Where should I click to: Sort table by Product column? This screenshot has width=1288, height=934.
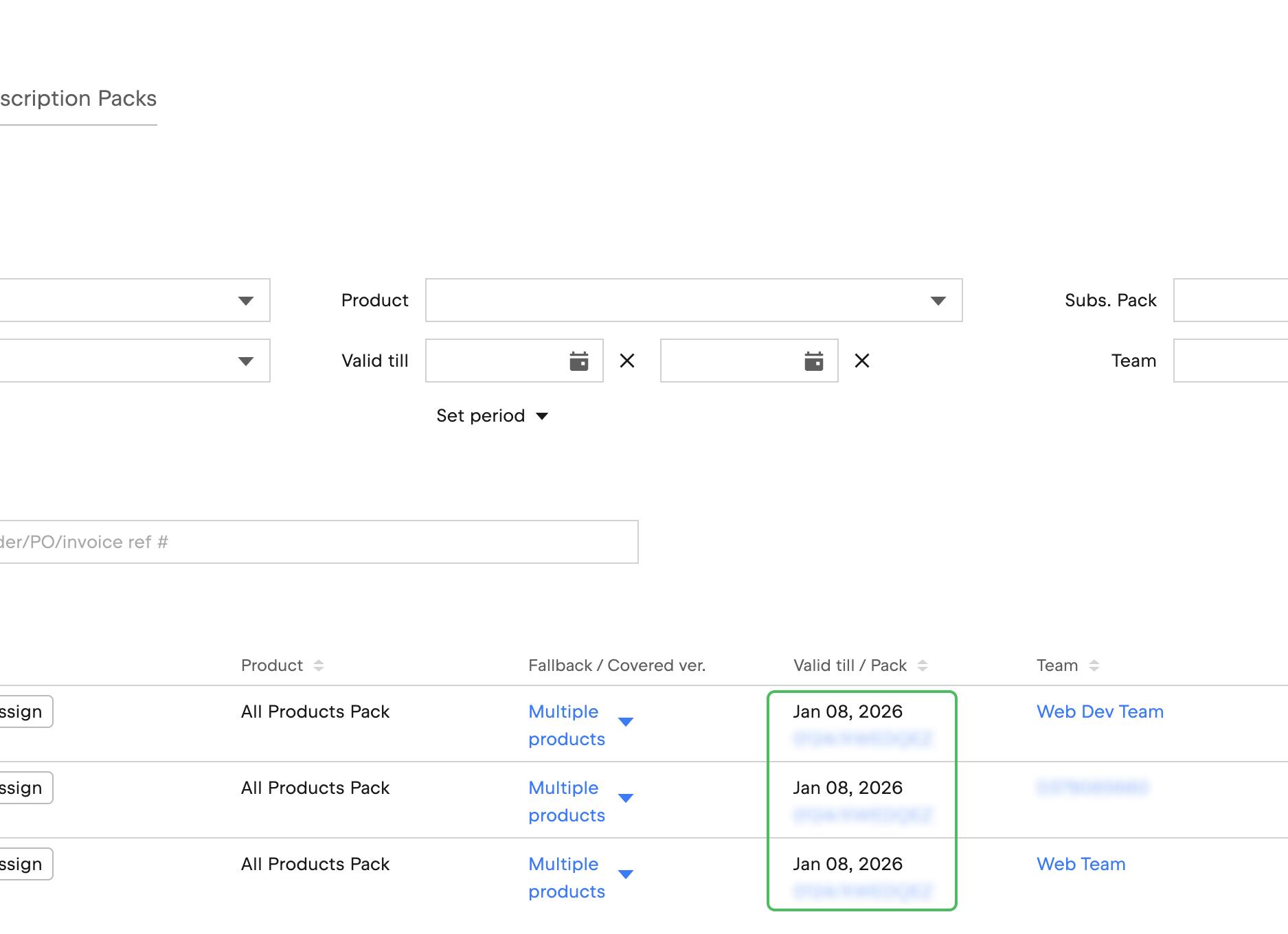click(x=318, y=665)
